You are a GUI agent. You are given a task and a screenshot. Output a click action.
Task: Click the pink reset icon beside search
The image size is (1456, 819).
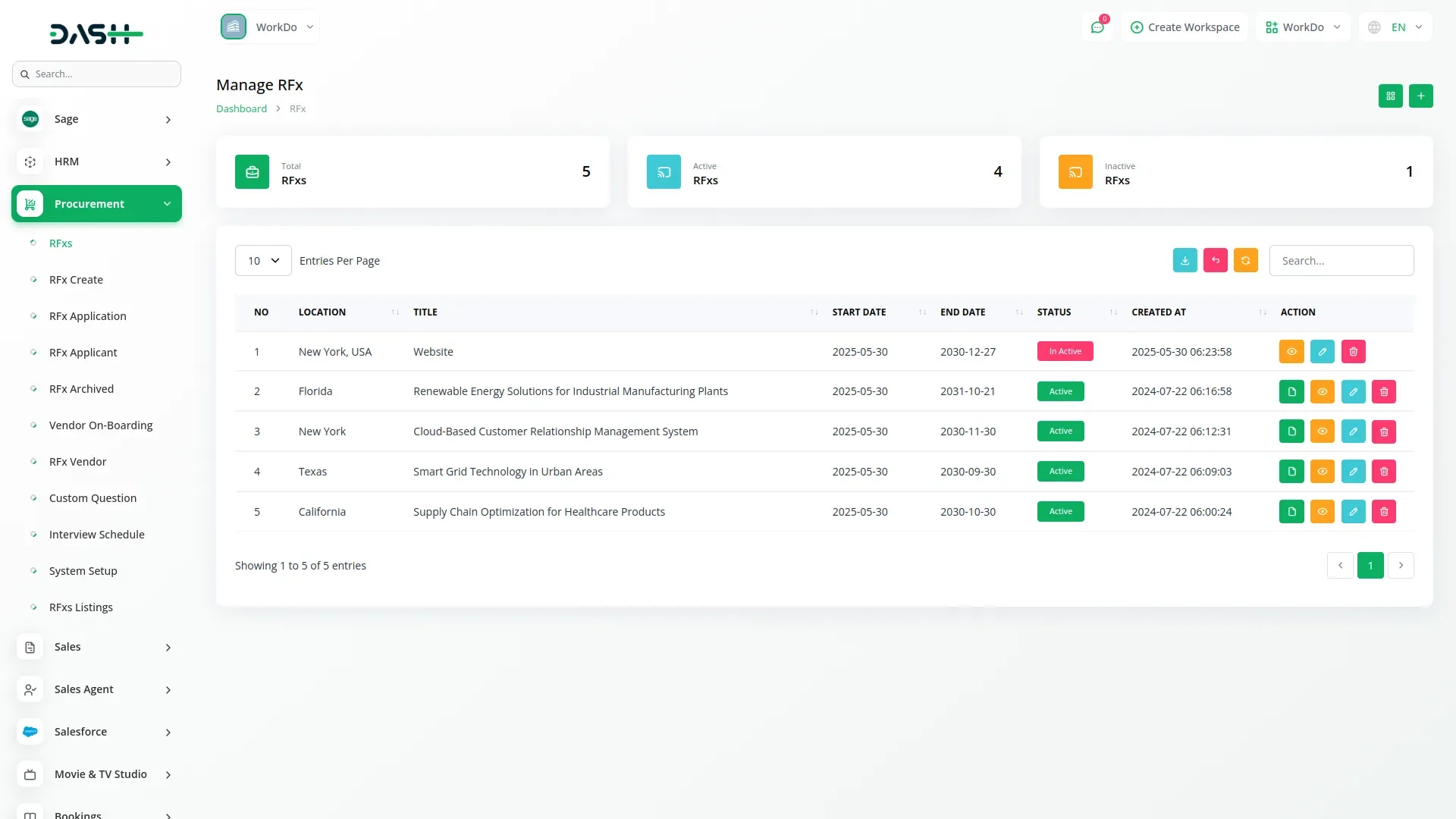tap(1215, 260)
